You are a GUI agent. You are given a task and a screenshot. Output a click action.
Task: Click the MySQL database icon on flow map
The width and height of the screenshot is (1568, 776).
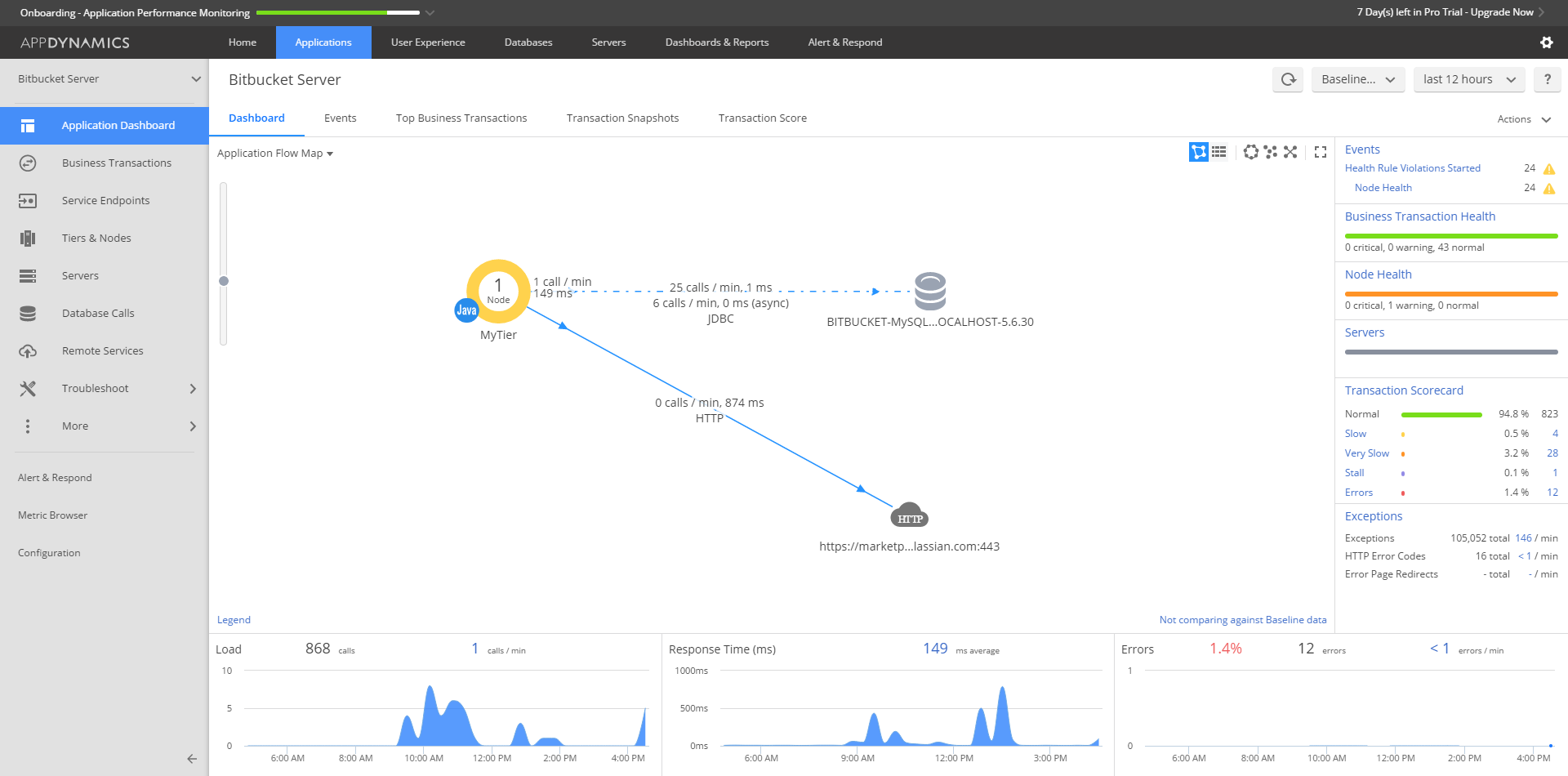pyautogui.click(x=930, y=292)
